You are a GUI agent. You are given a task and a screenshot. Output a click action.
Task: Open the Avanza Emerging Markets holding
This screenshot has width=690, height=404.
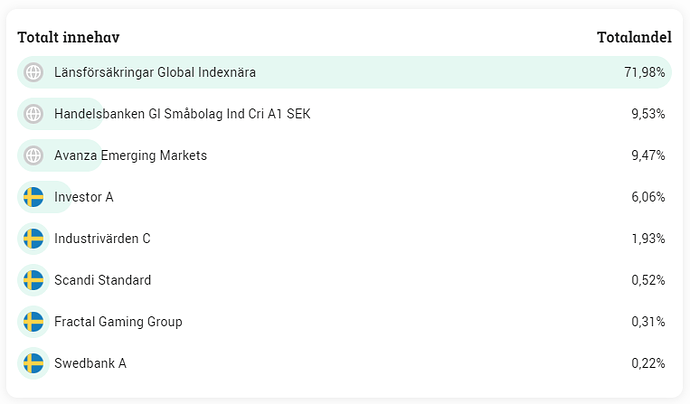click(131, 156)
